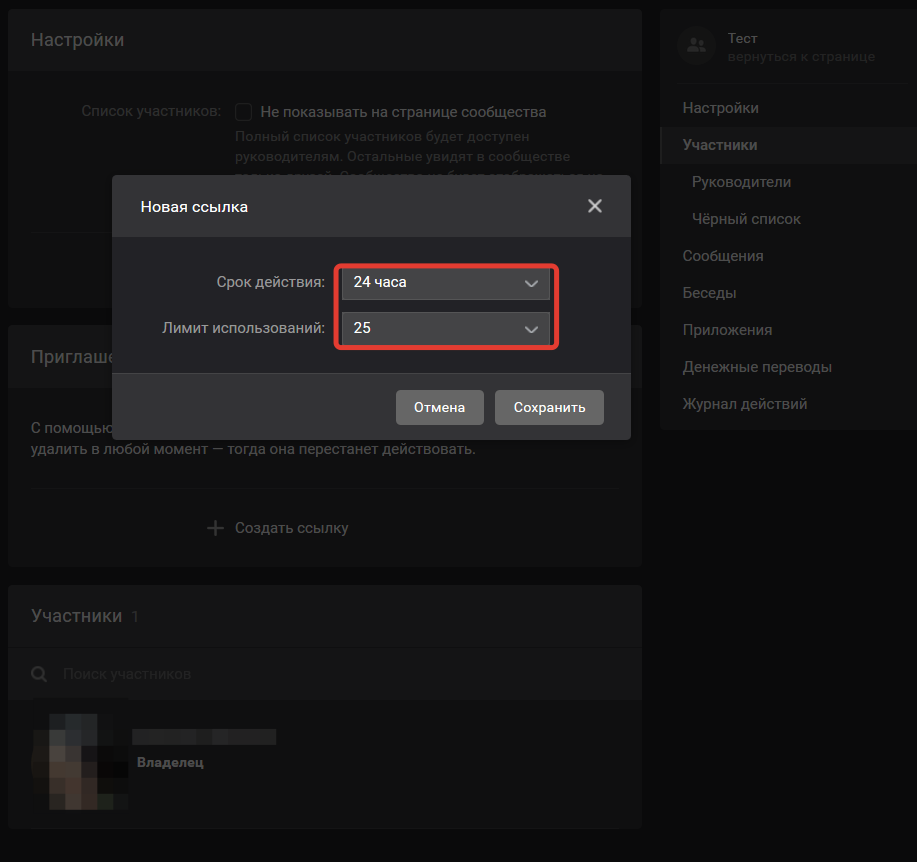Click the Сохранить button
The width and height of the screenshot is (917, 862).
pyautogui.click(x=549, y=408)
